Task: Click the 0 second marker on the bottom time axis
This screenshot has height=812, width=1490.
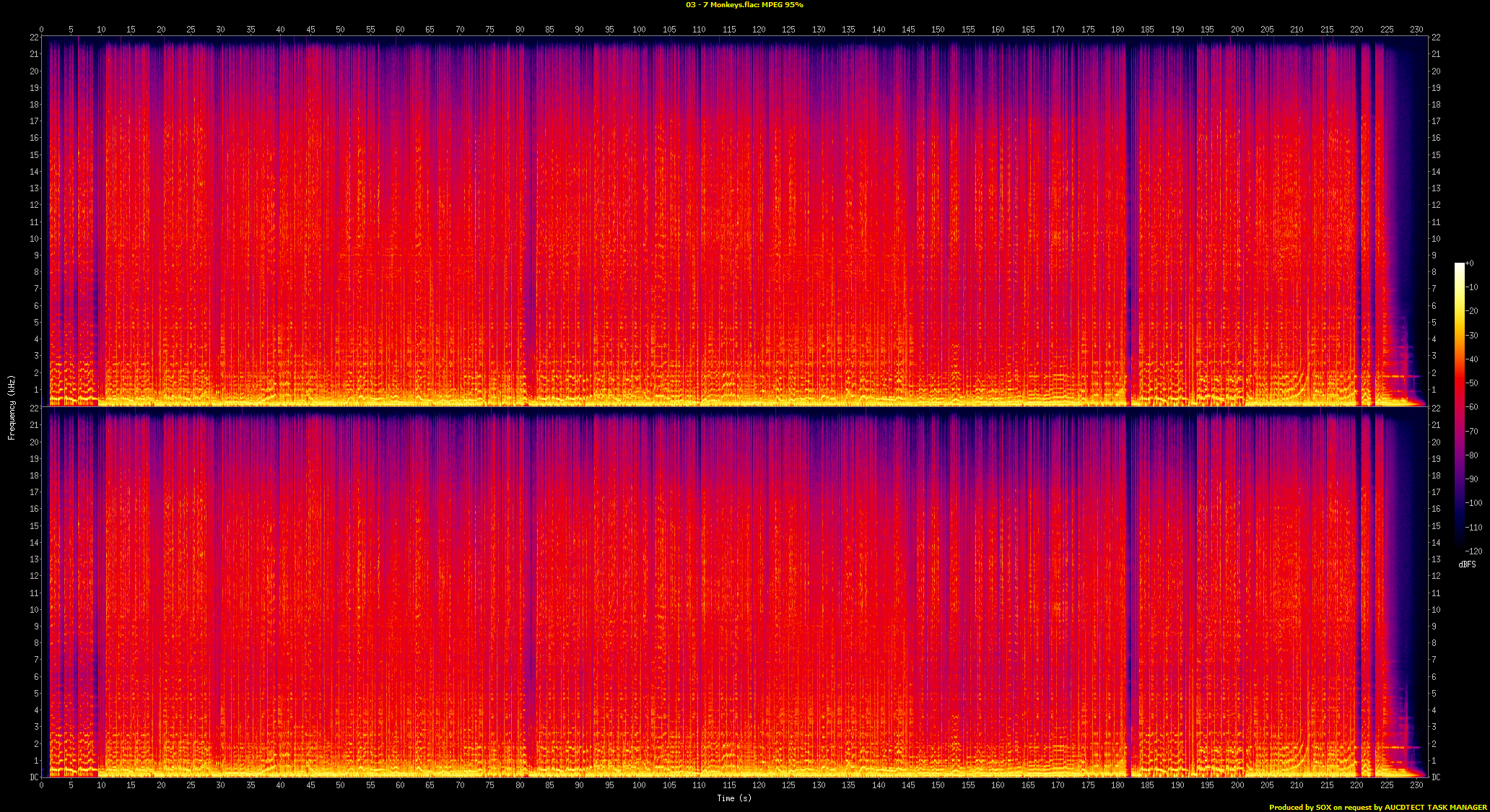Action: coord(41,785)
